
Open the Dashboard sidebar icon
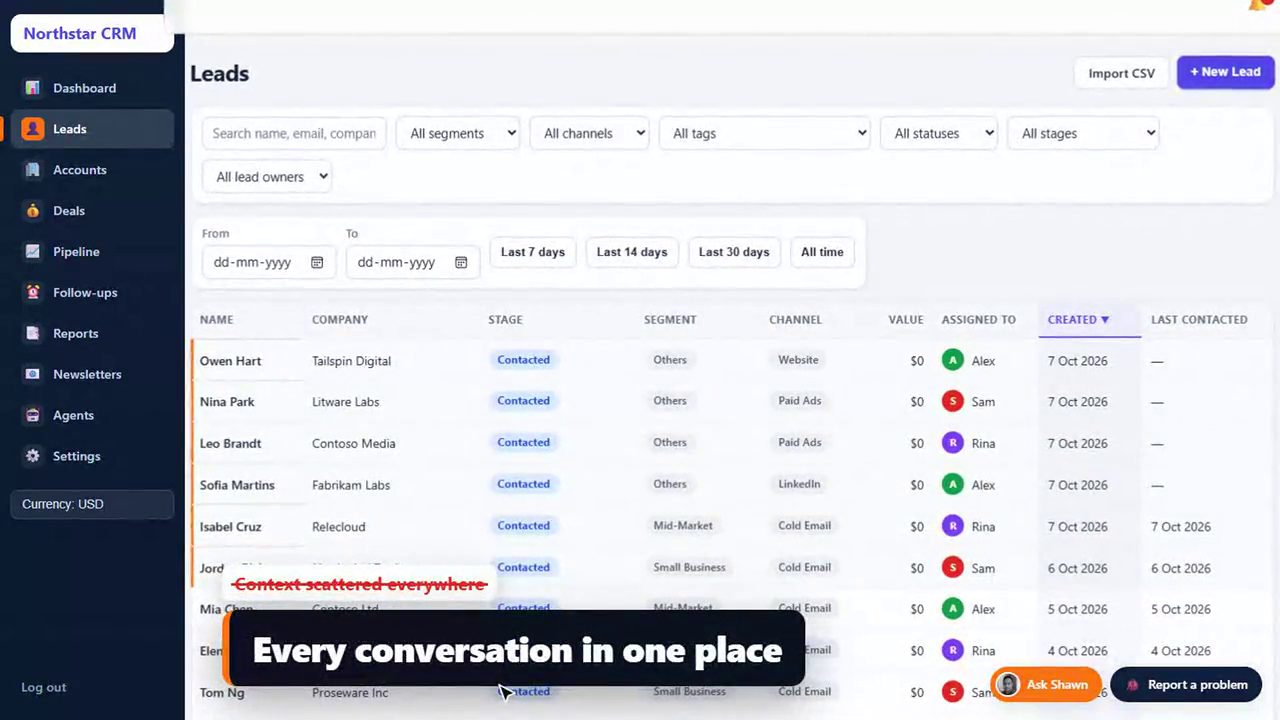(x=33, y=88)
